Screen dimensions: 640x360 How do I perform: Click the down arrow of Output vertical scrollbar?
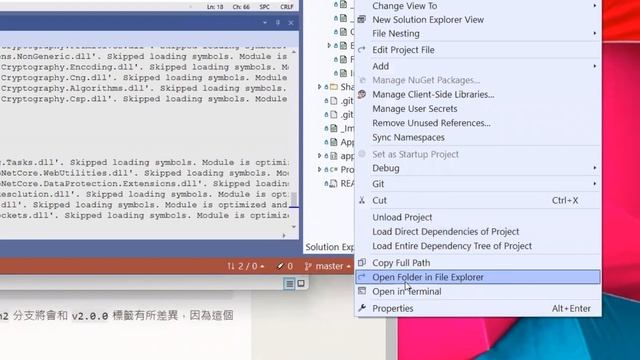pyautogui.click(x=294, y=227)
